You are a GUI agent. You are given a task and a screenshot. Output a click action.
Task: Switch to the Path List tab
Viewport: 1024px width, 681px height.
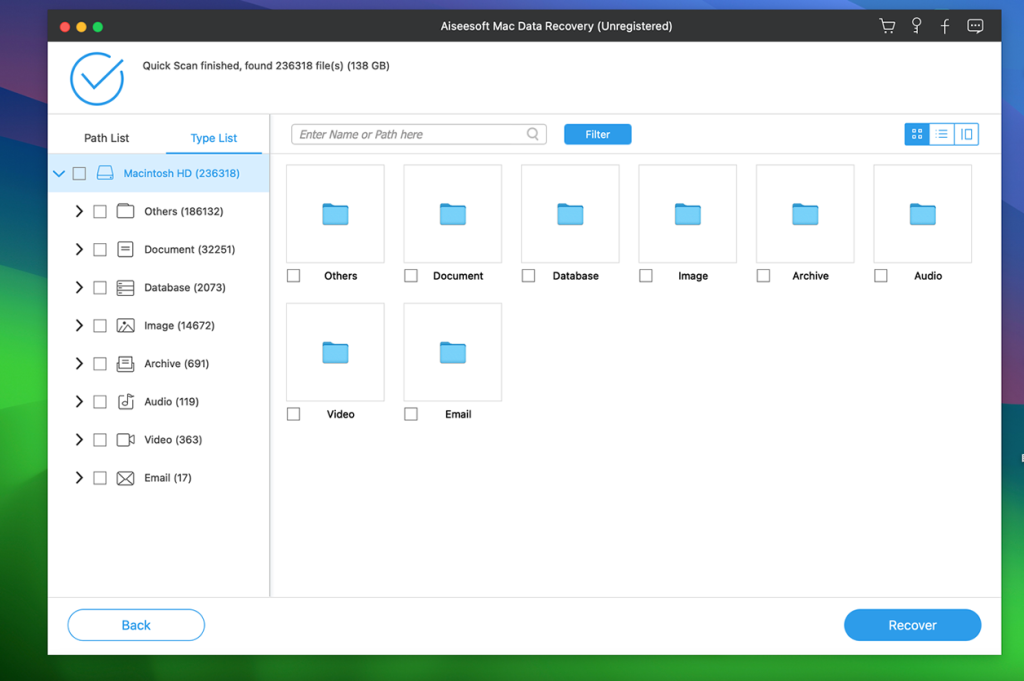(107, 137)
